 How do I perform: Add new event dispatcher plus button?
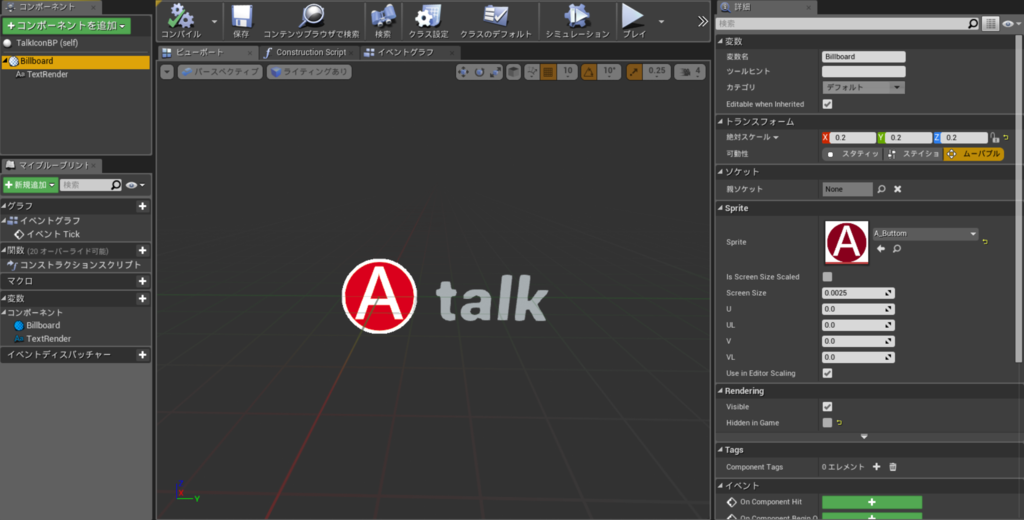(142, 355)
